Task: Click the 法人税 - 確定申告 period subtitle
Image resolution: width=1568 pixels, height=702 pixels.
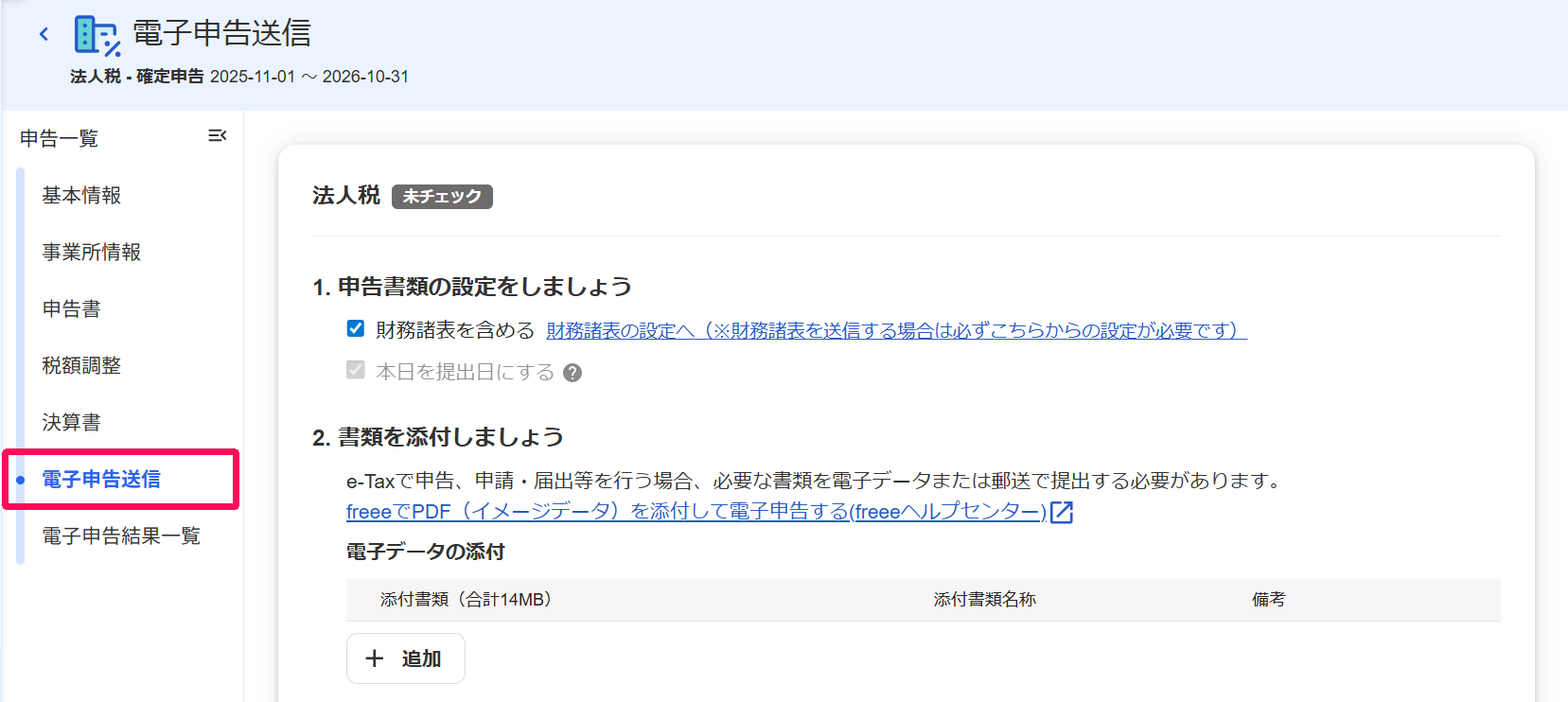Action: pyautogui.click(x=239, y=77)
